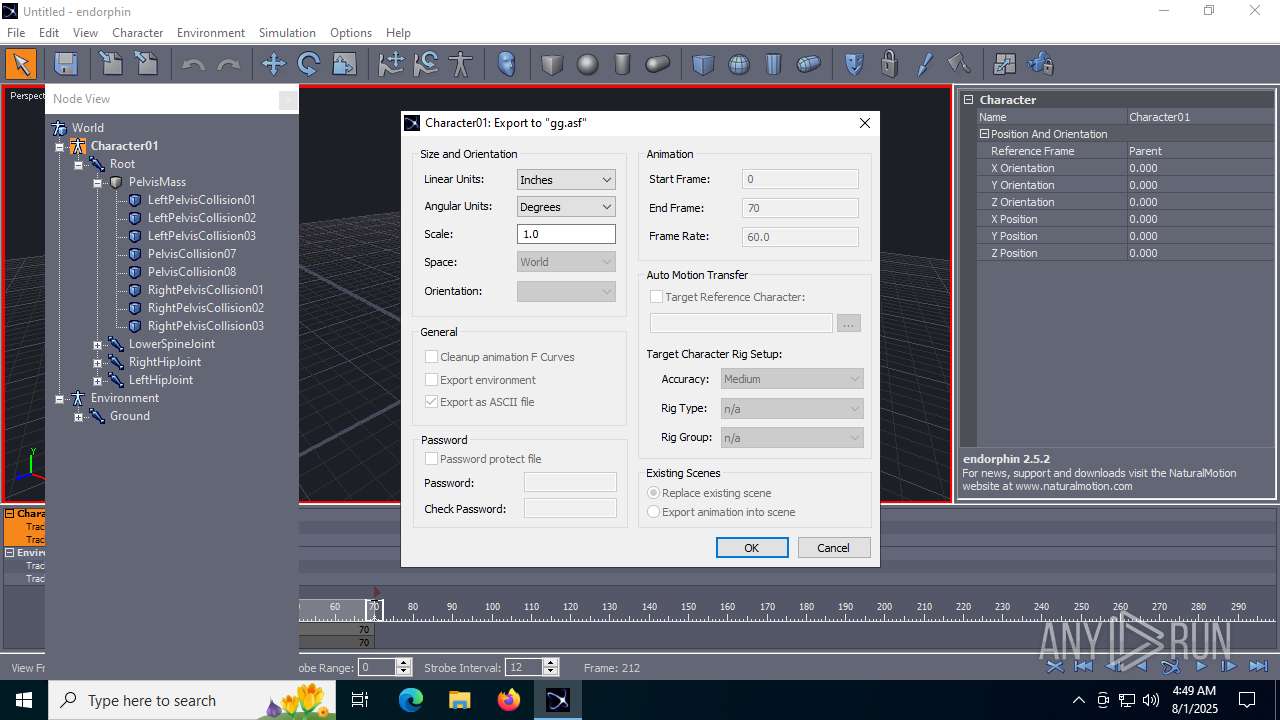Click the Scale input field

point(566,234)
